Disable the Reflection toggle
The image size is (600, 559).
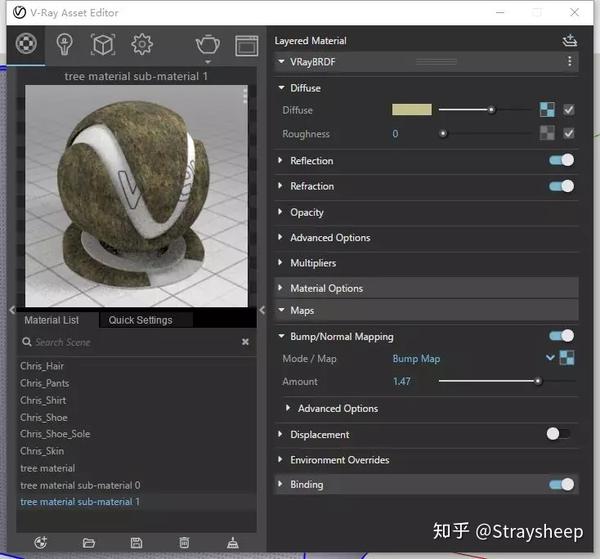point(561,160)
